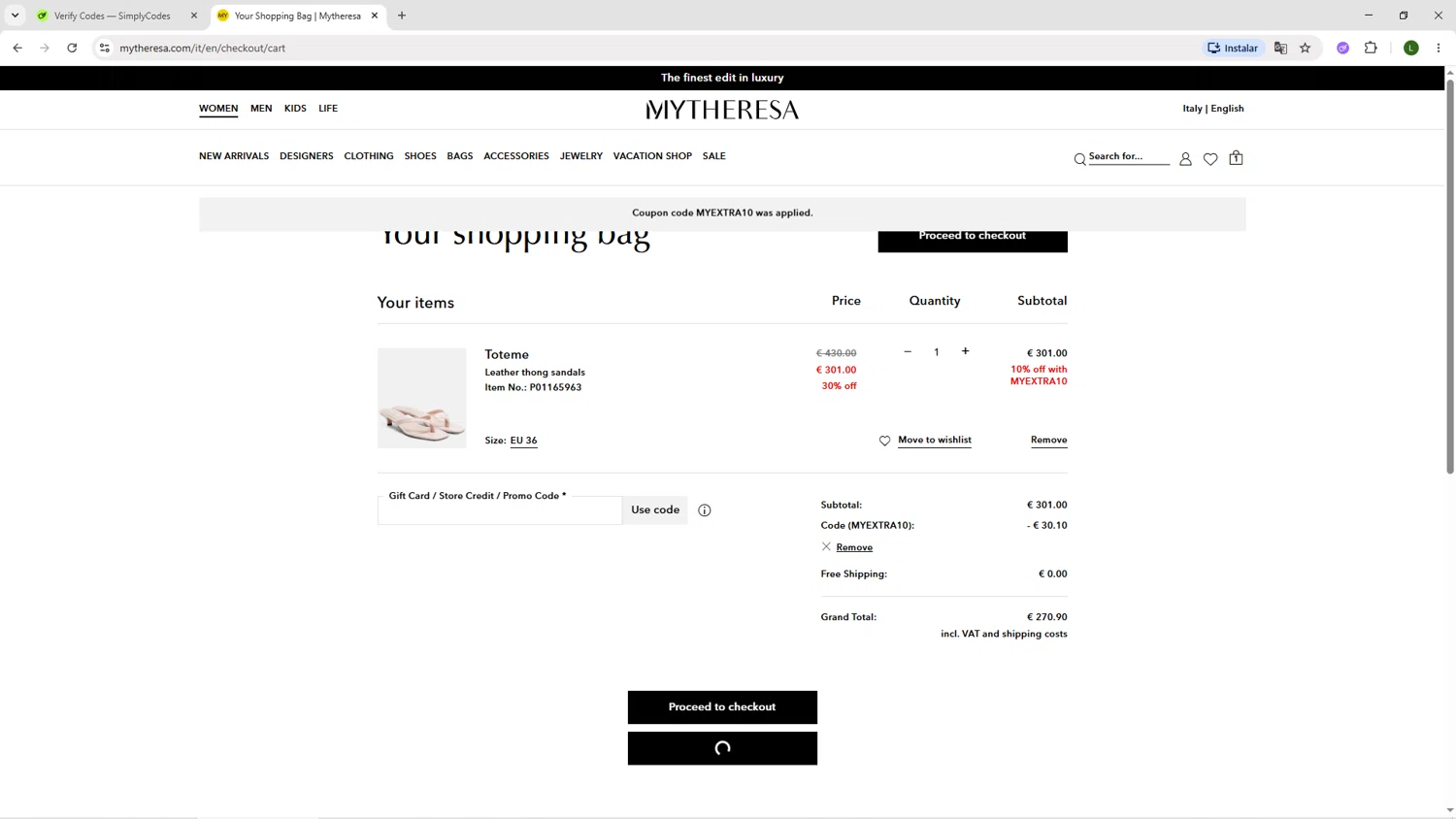
Task: Increase quantity with the plus icon
Action: pos(965,351)
